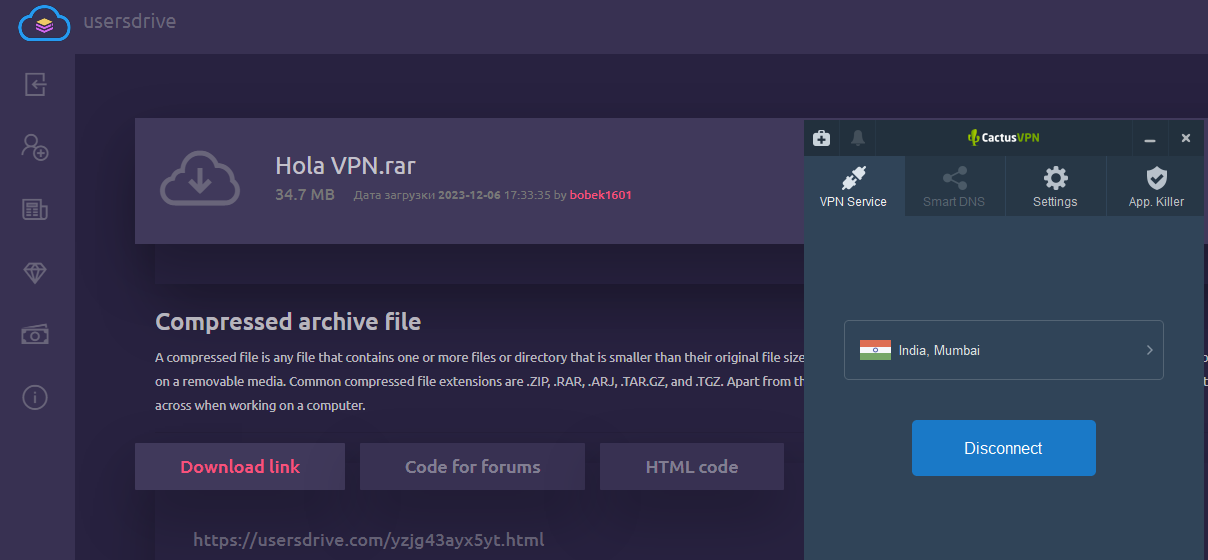1208x560 pixels.
Task: Open uploader profile bobek1601
Action: tap(601, 195)
